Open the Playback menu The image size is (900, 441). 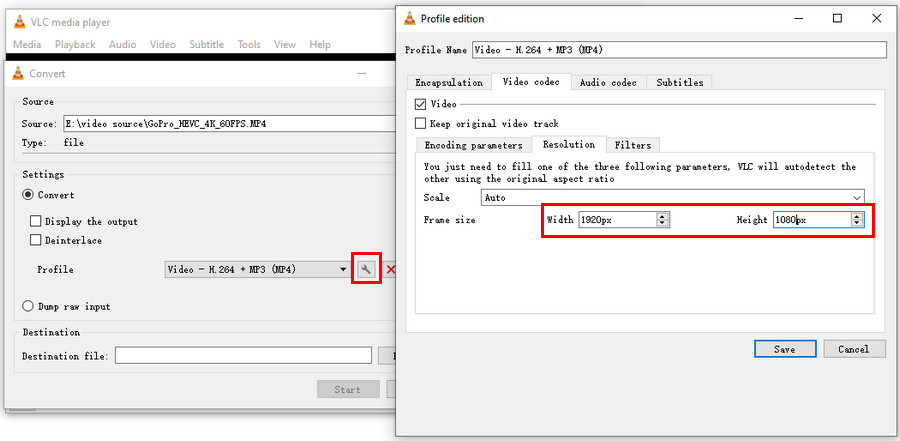coord(75,44)
